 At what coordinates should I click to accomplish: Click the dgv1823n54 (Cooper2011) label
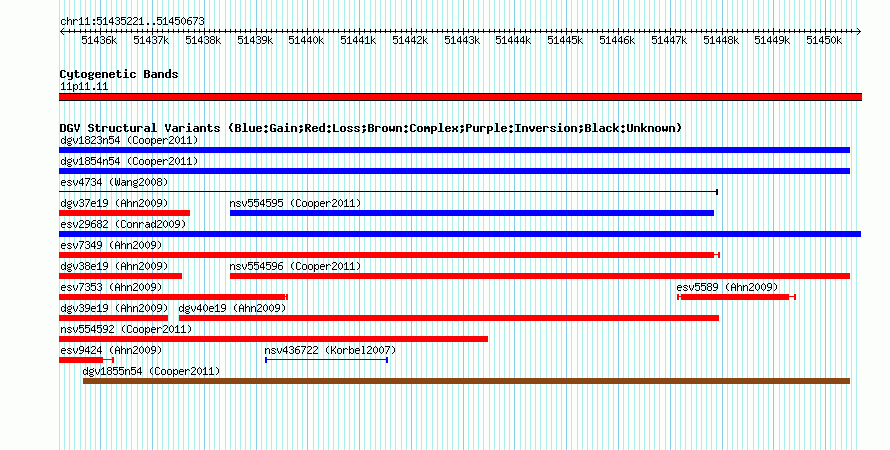pos(129,140)
